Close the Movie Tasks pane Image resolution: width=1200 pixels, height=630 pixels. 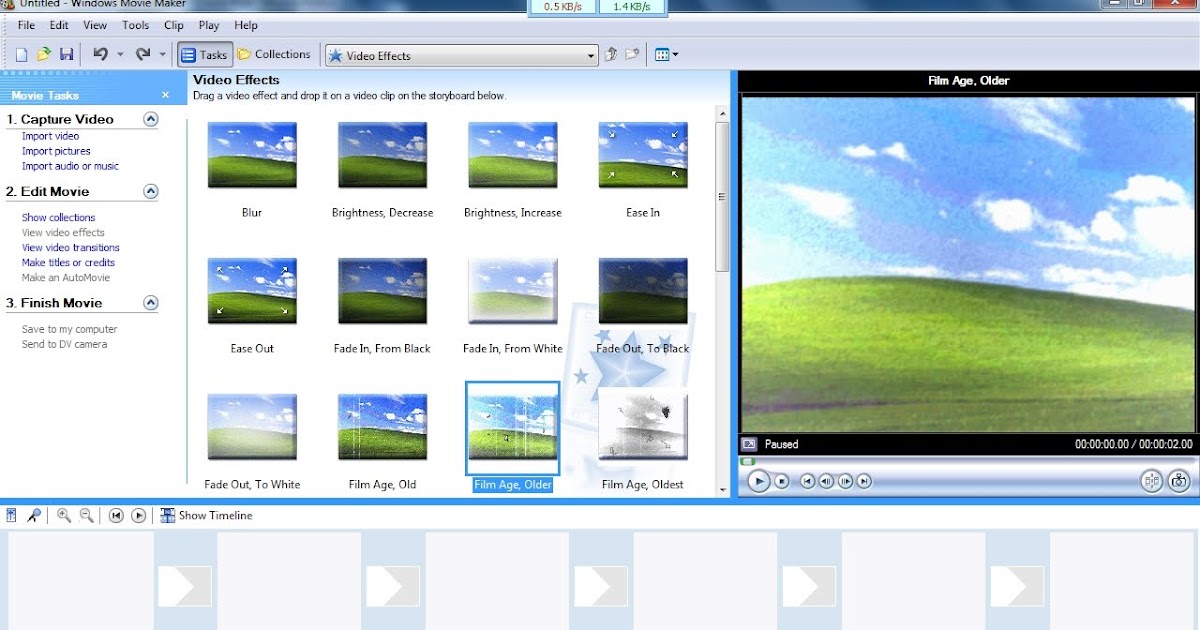[166, 95]
